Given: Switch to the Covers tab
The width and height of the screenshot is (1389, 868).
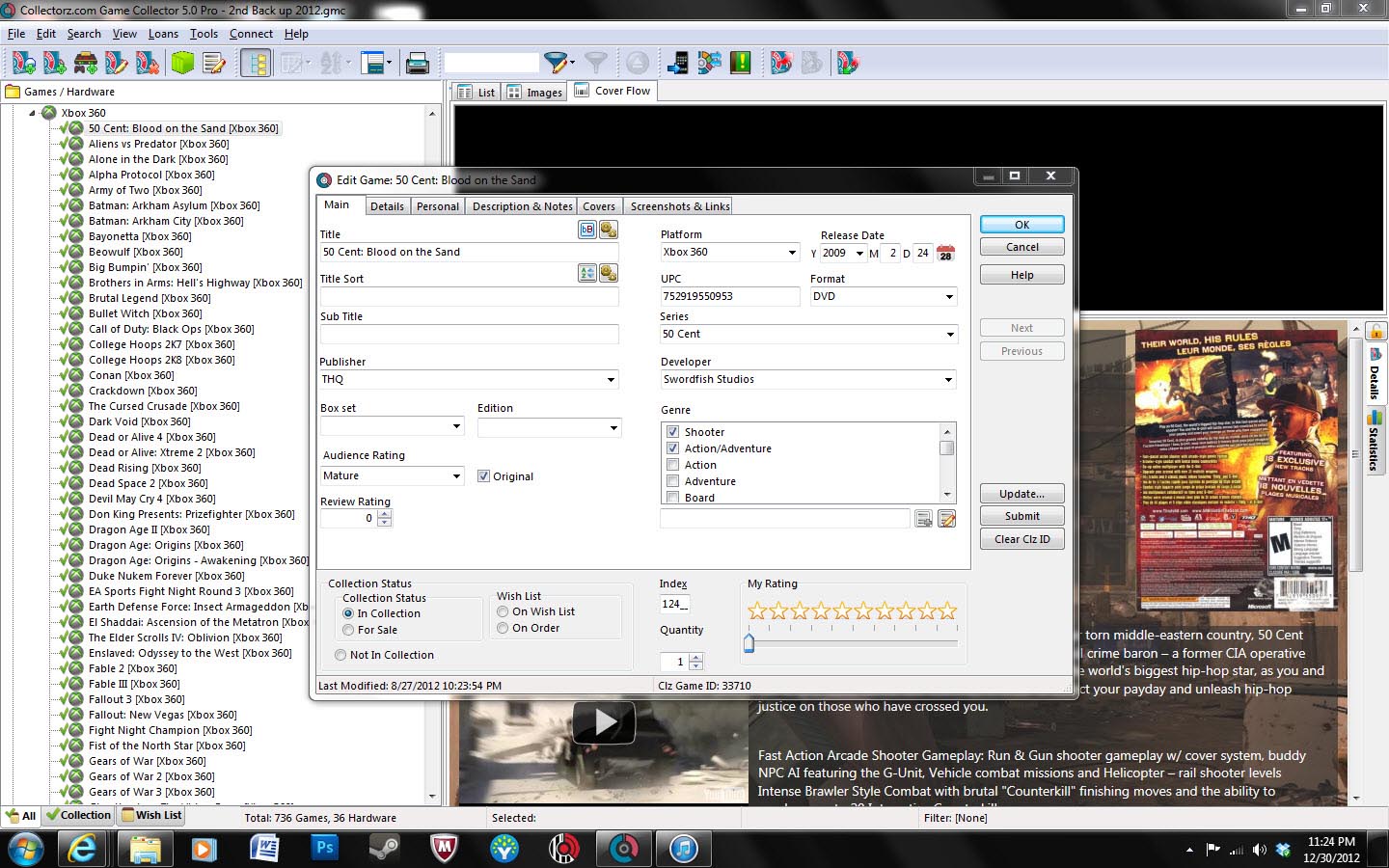Looking at the screenshot, I should 599,206.
